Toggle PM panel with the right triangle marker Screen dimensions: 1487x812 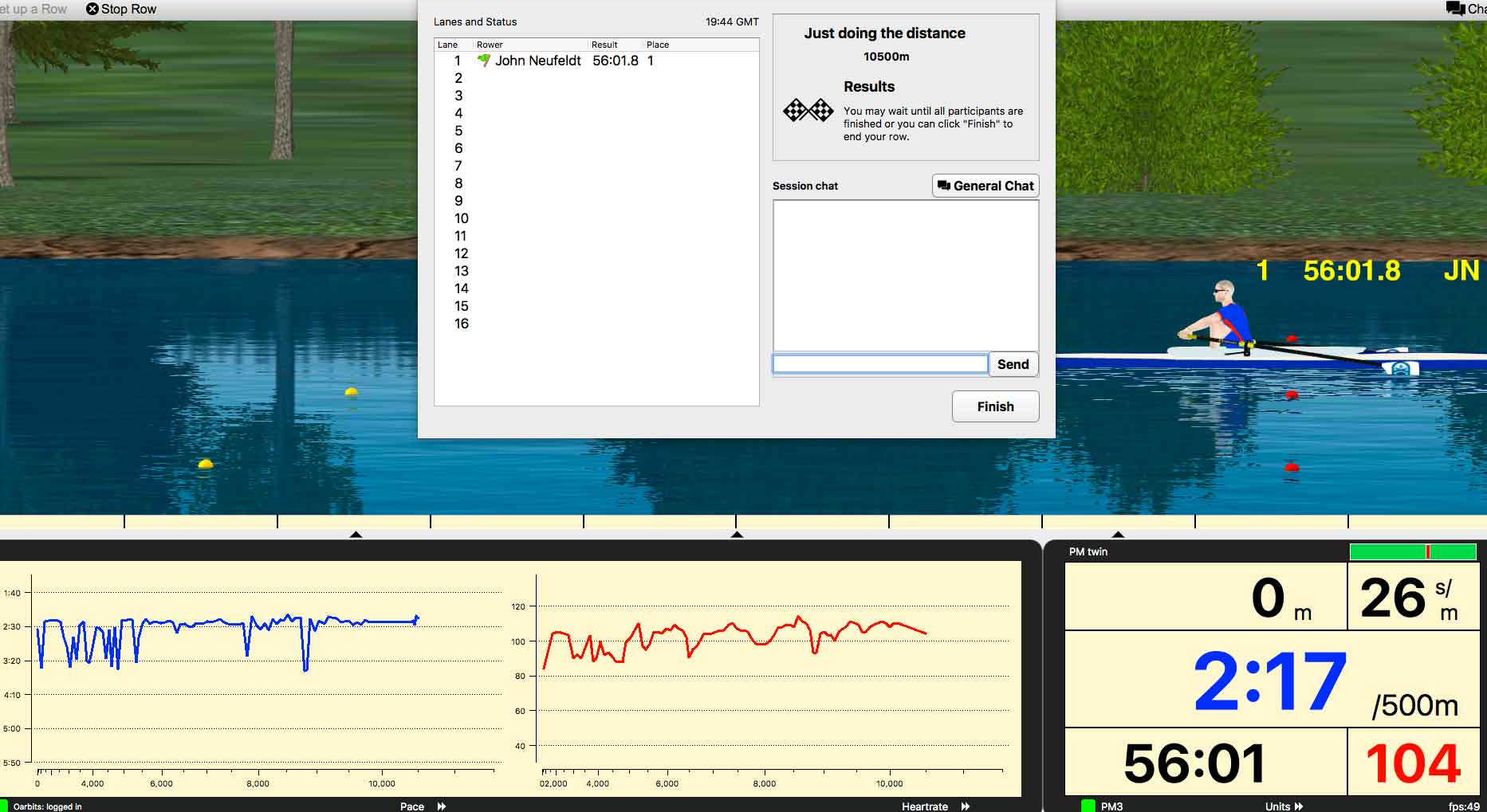tap(1118, 534)
